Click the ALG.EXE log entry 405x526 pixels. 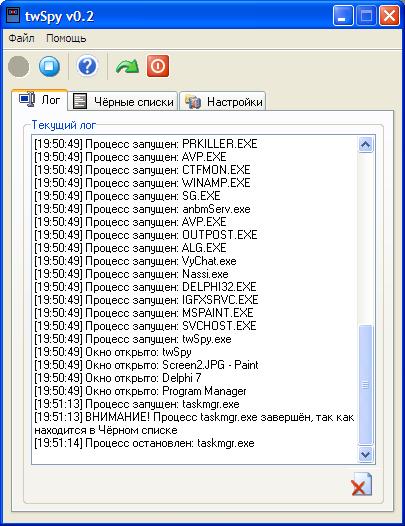pyautogui.click(x=130, y=248)
